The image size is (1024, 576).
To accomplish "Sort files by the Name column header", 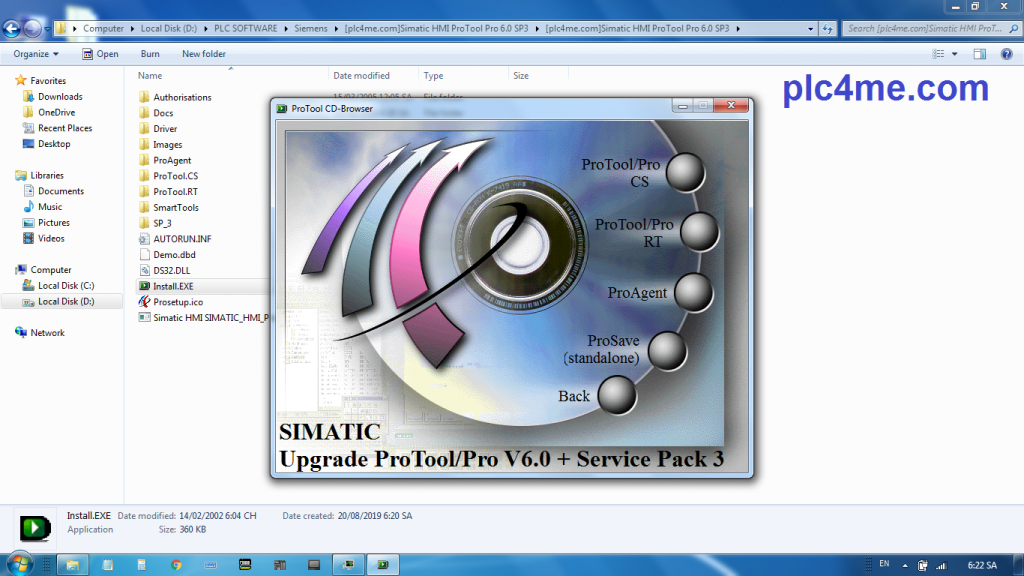I will 150,76.
